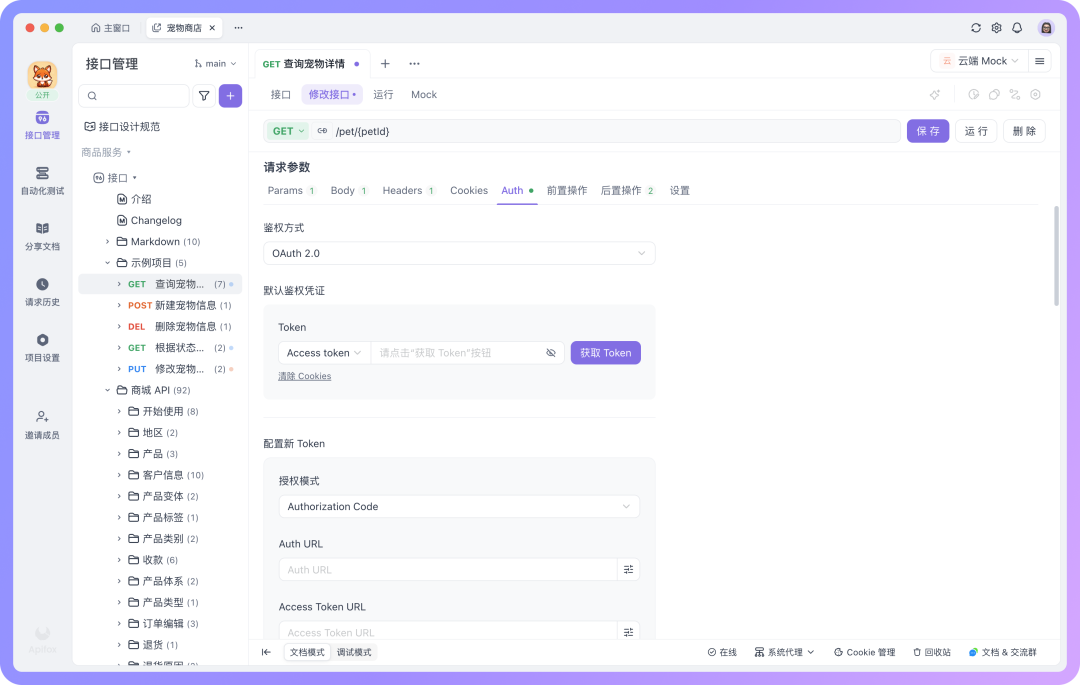Click the filter funnel icon
The width and height of the screenshot is (1080, 685).
point(204,96)
